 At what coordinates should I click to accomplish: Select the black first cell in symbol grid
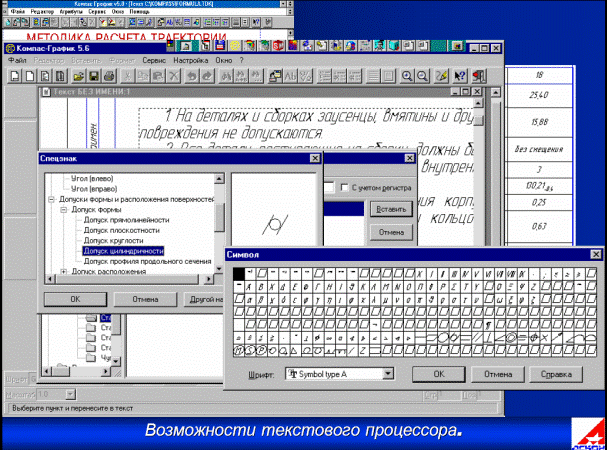pyautogui.click(x=239, y=274)
